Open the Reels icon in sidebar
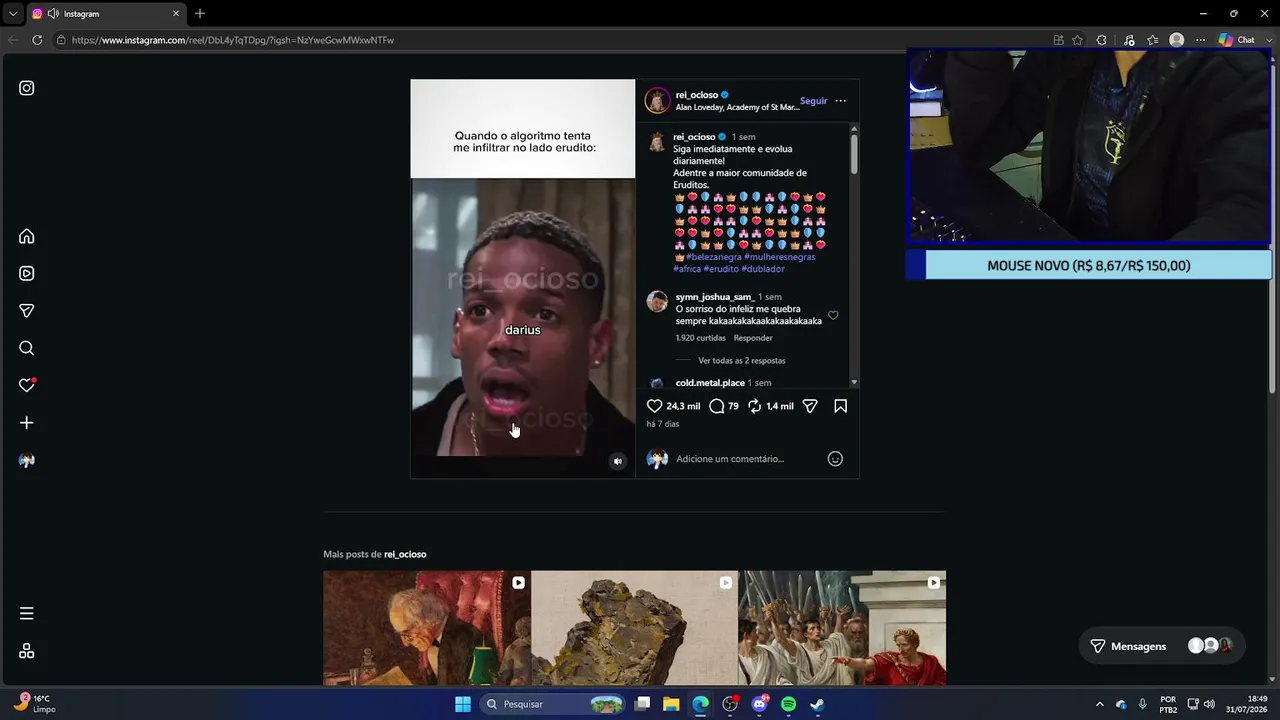1280x720 pixels. 27,273
